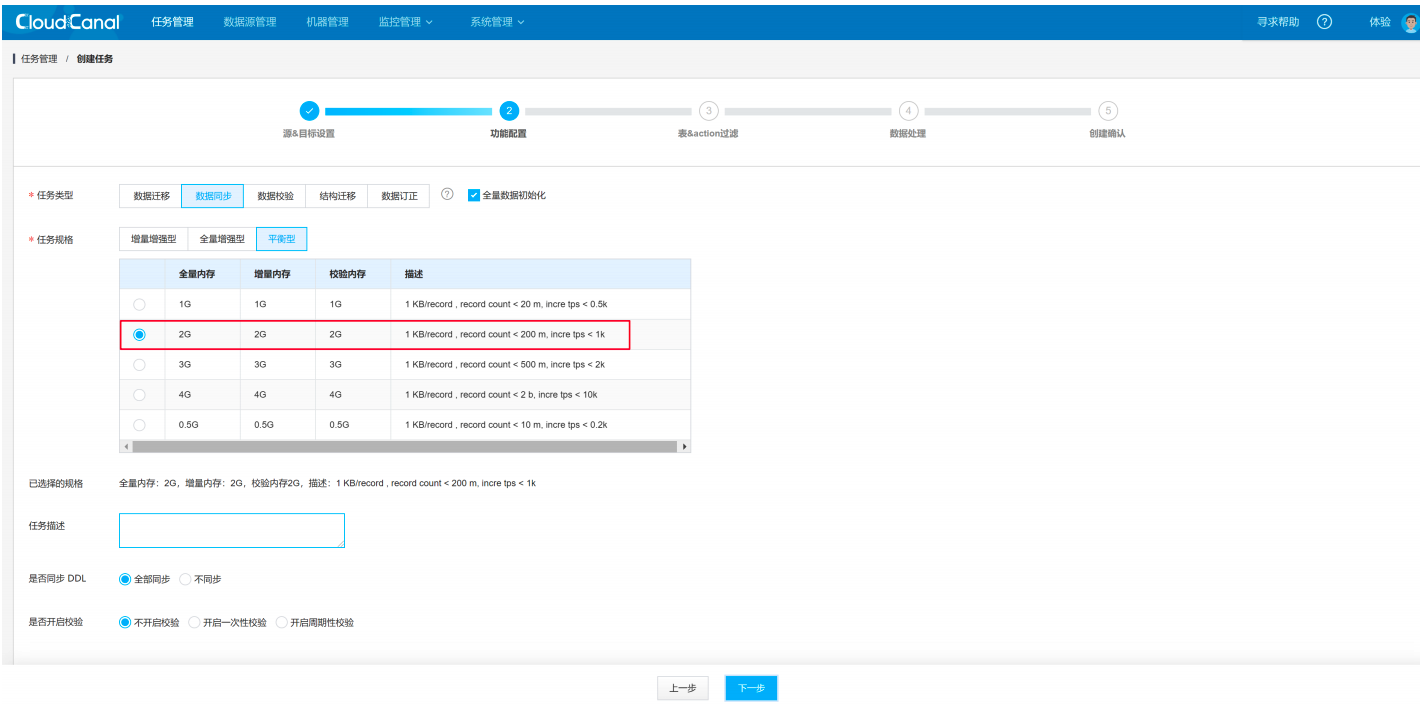Click the 下一步 button
The width and height of the screenshot is (1421, 708).
[751, 688]
